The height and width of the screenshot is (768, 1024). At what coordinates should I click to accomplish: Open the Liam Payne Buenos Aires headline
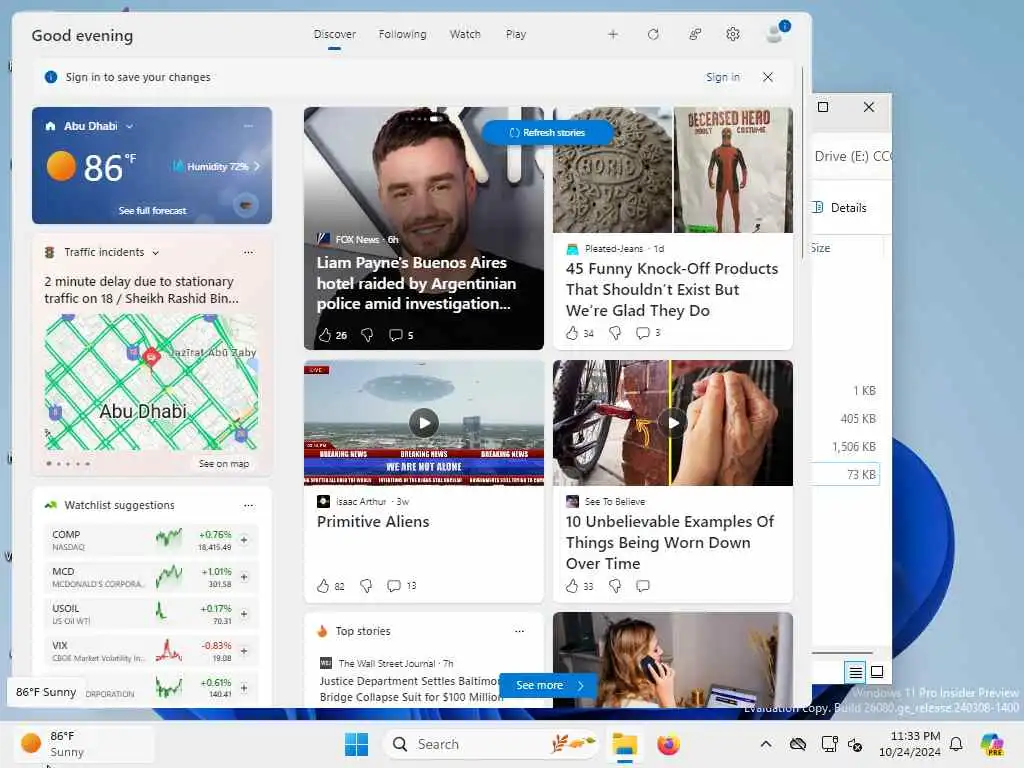(x=416, y=283)
